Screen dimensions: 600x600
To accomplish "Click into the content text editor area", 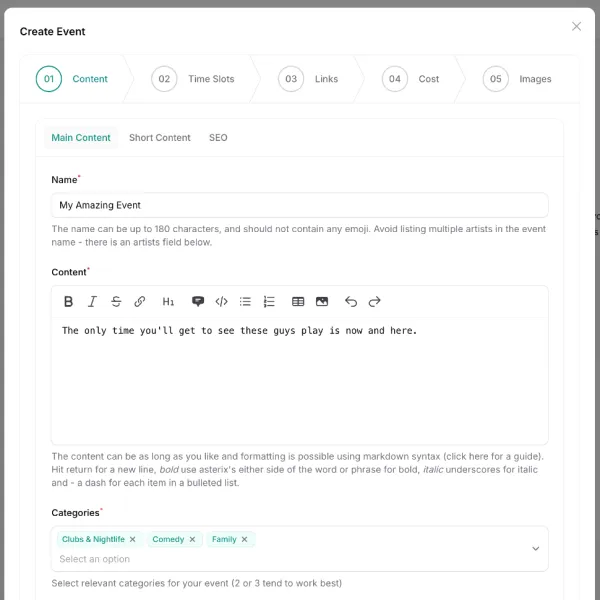I will coord(300,381).
